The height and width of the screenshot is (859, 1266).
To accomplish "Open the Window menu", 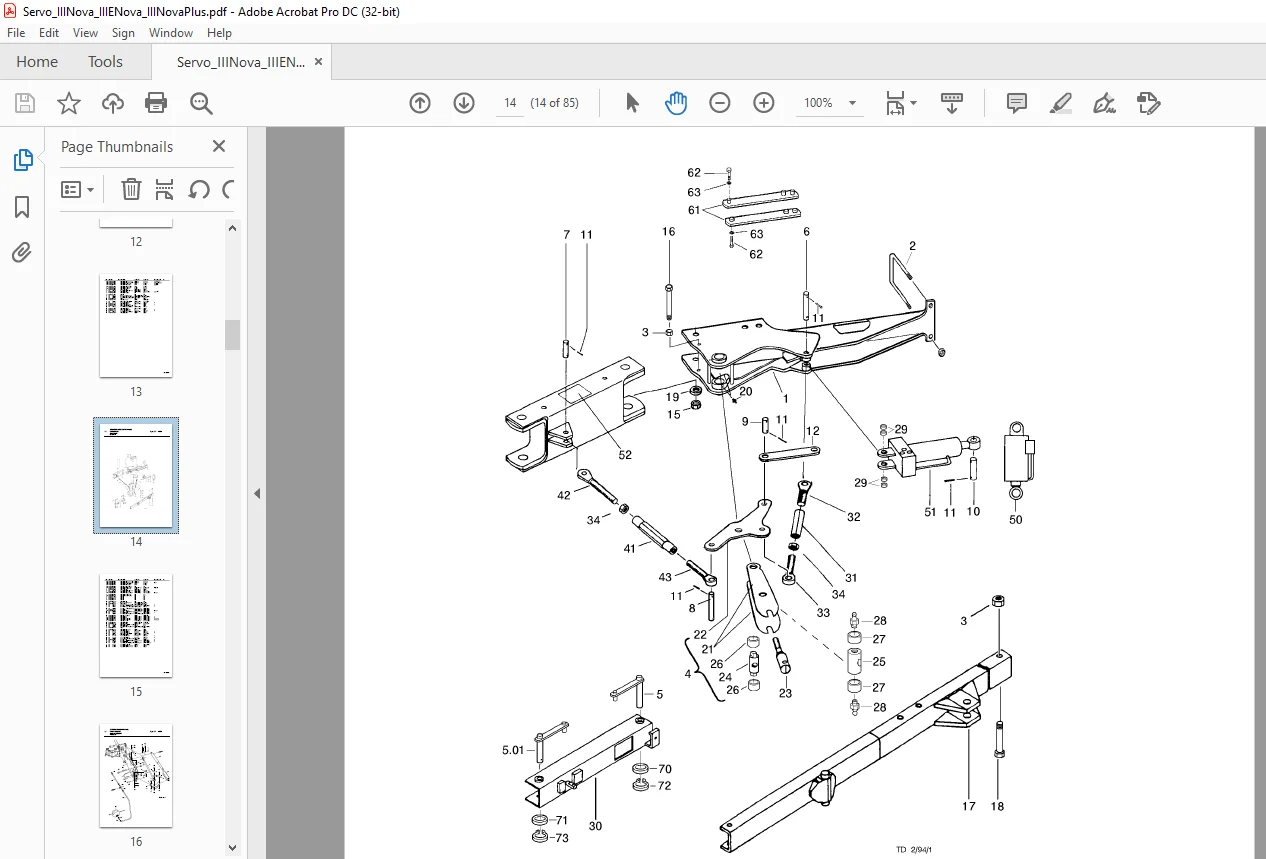I will point(171,33).
